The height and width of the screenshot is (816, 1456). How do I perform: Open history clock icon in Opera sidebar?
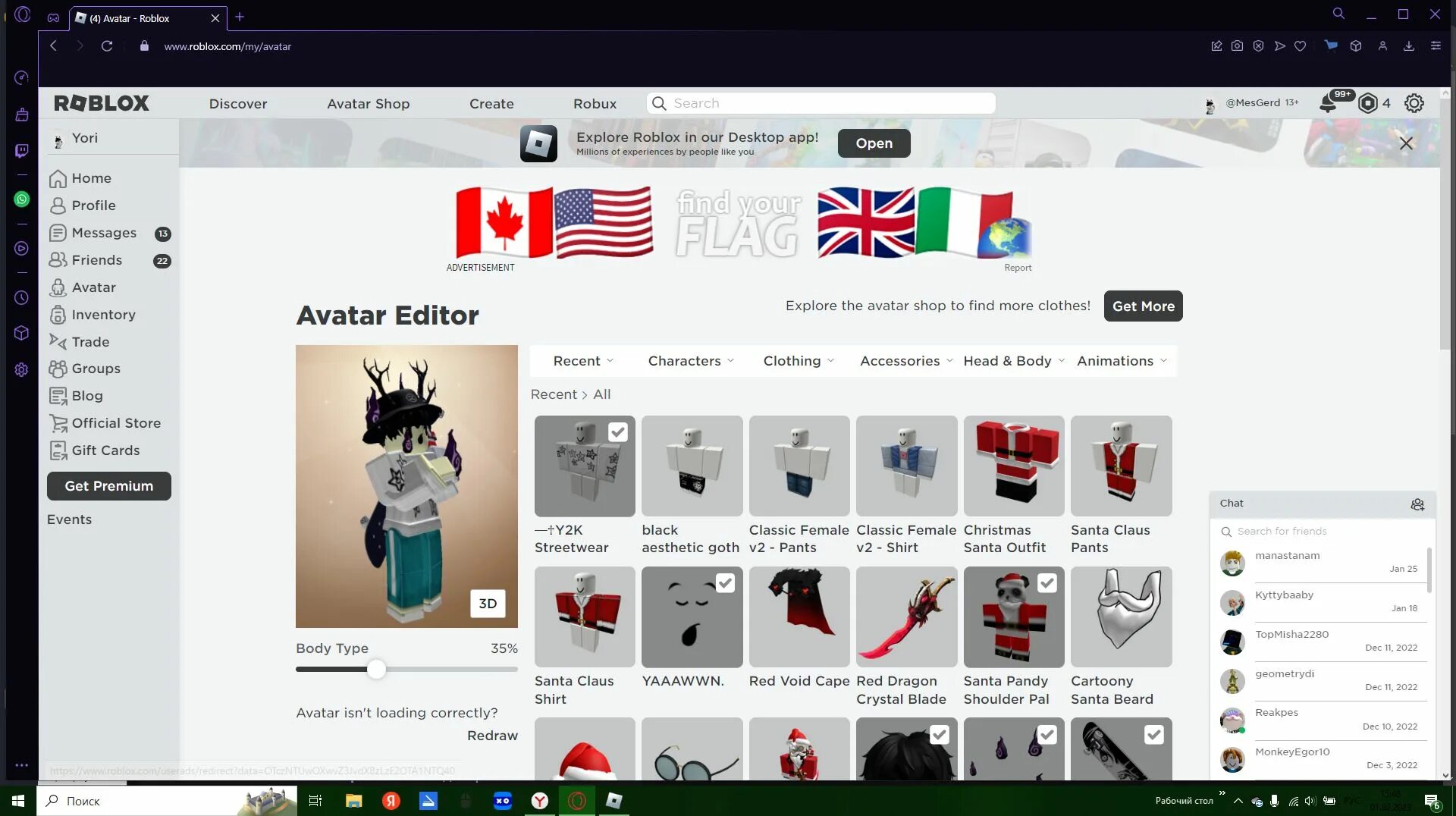(21, 298)
